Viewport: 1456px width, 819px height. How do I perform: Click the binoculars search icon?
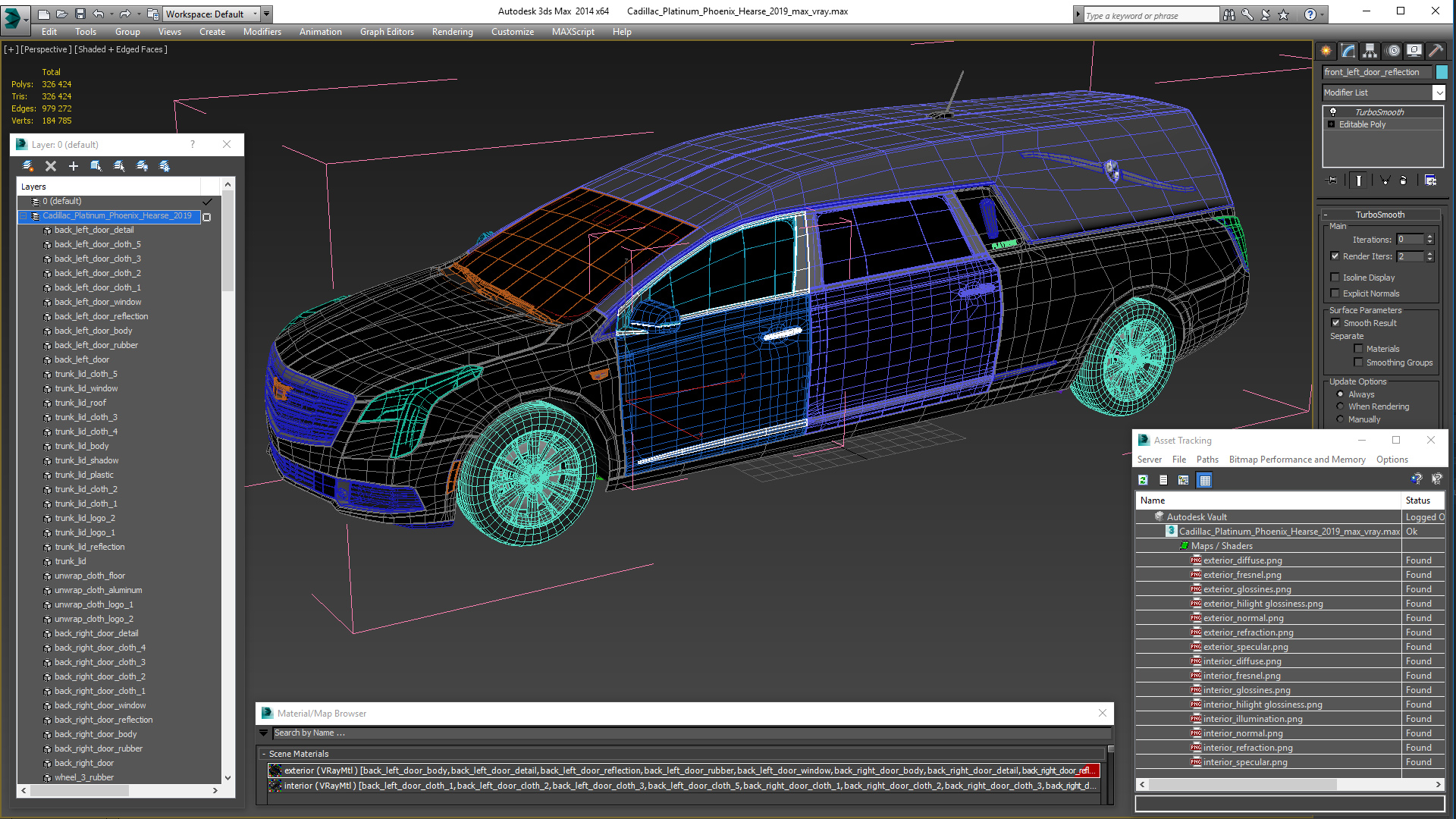[1229, 14]
